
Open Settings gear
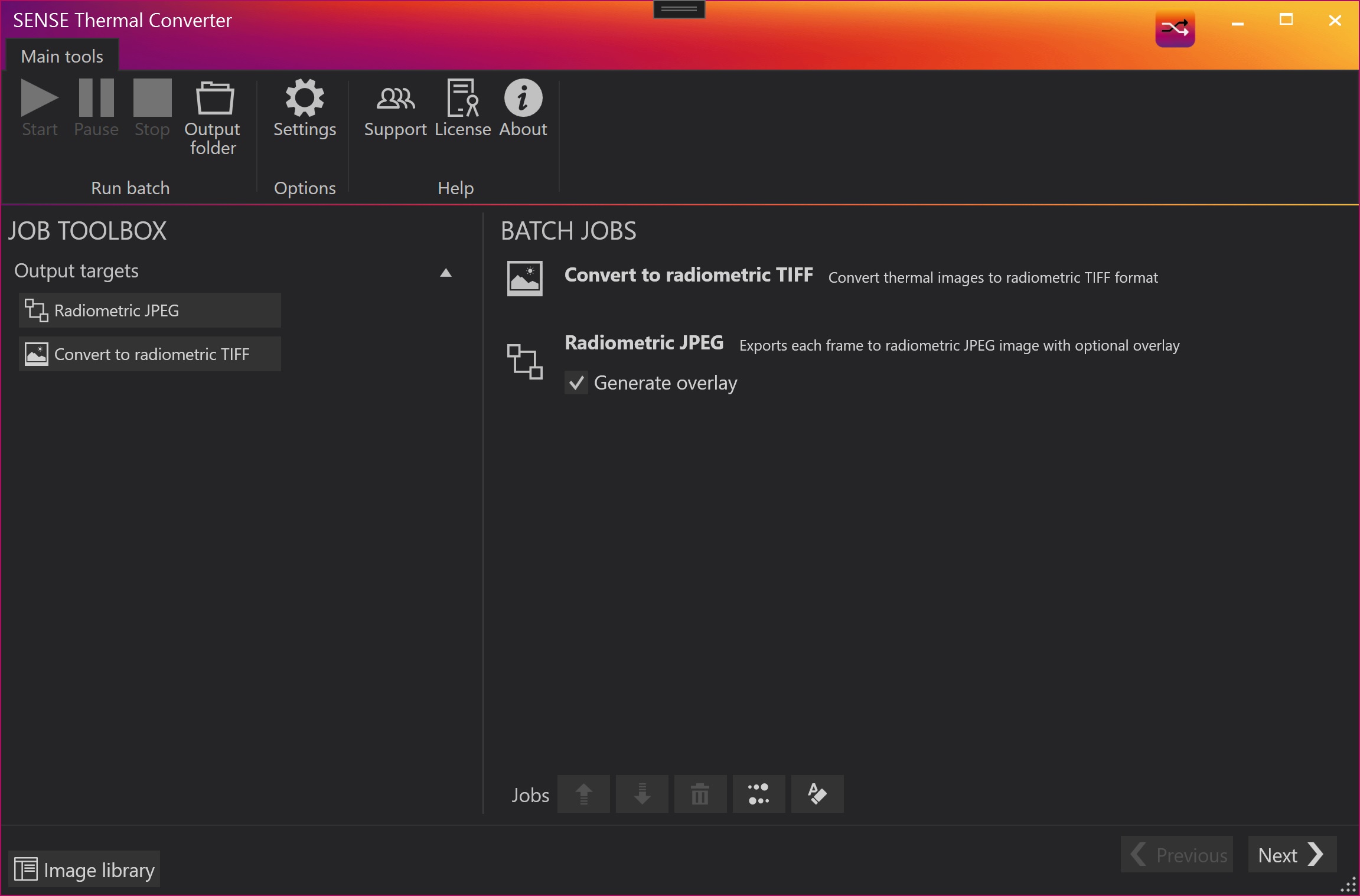pos(305,109)
